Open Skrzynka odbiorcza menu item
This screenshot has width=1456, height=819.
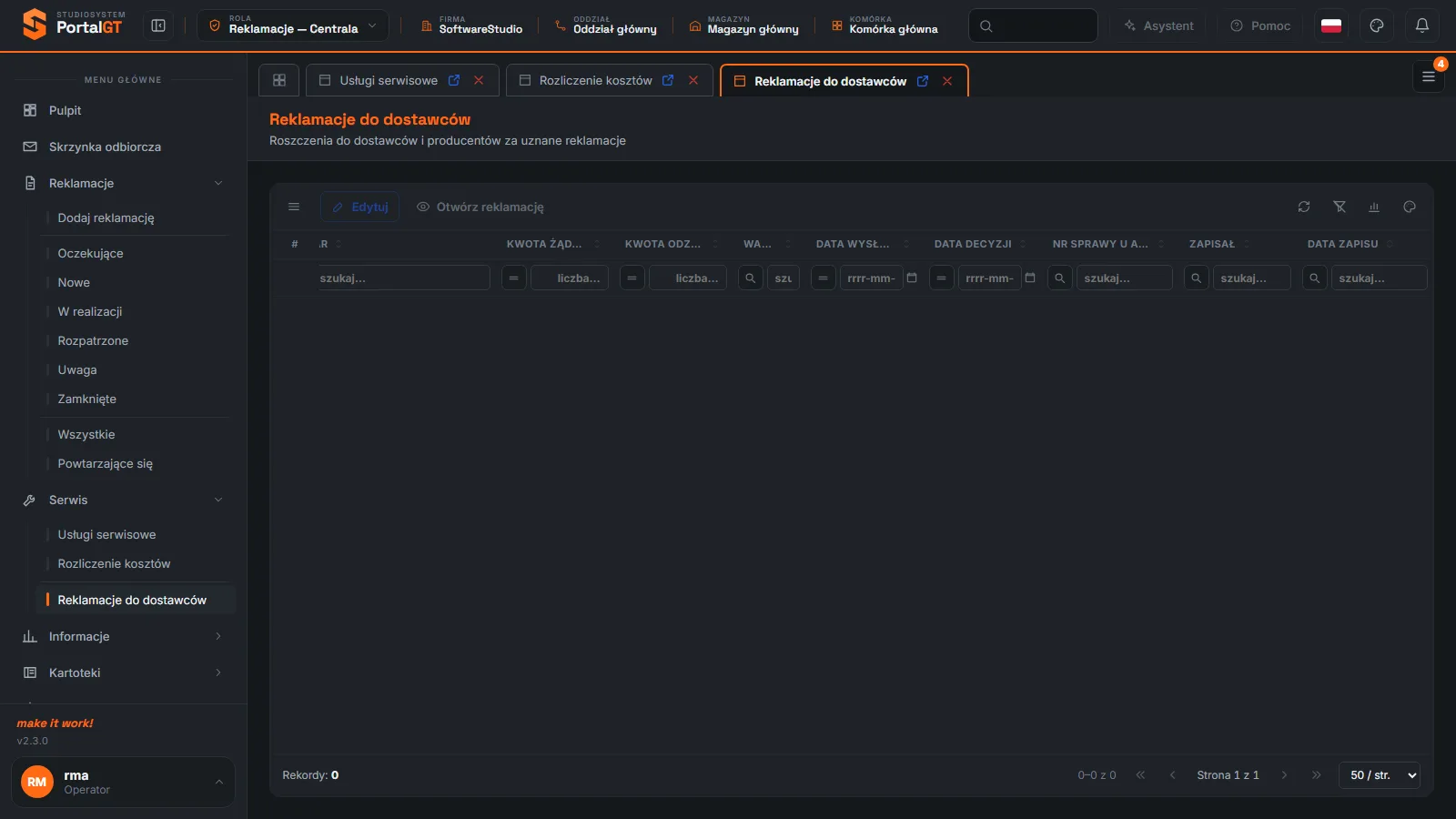(105, 147)
